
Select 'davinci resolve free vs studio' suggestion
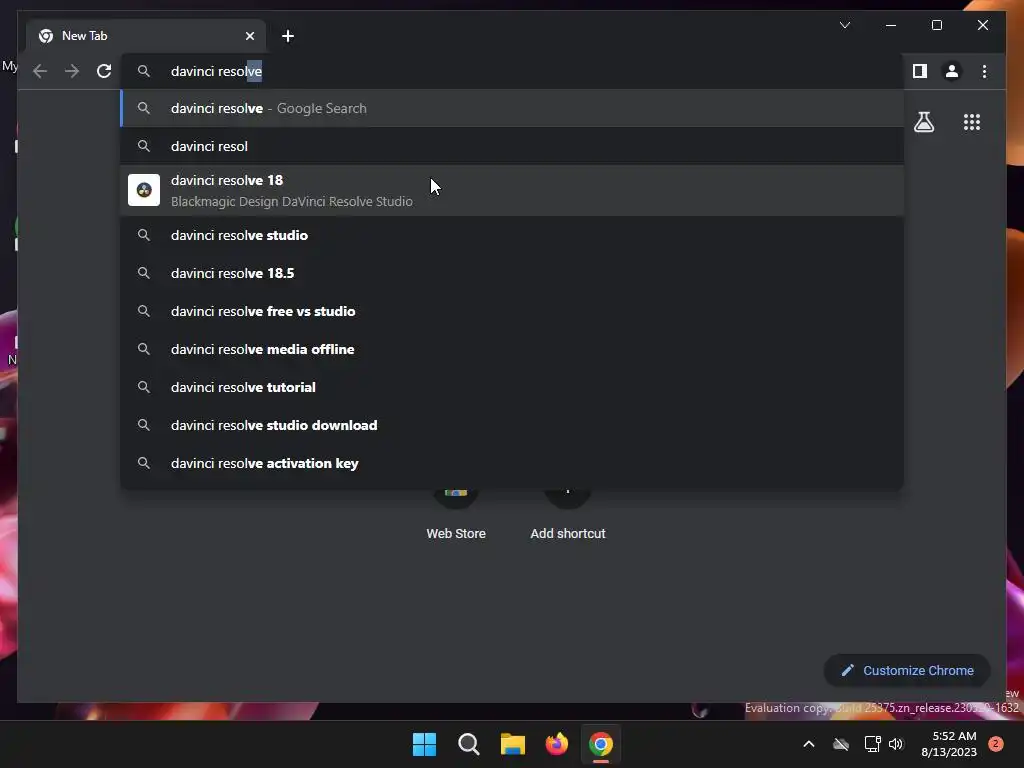point(513,311)
